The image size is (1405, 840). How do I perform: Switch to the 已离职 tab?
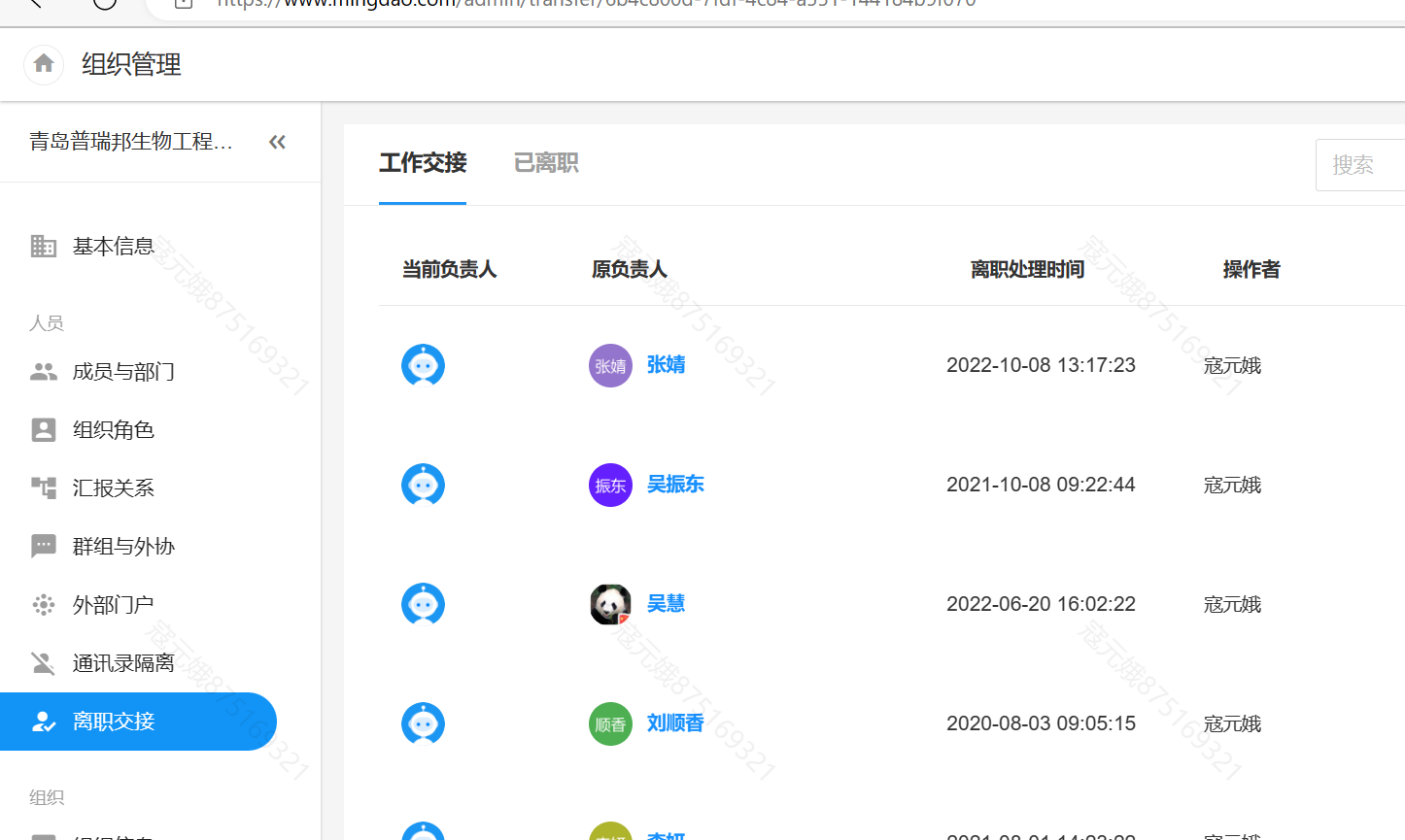click(545, 163)
